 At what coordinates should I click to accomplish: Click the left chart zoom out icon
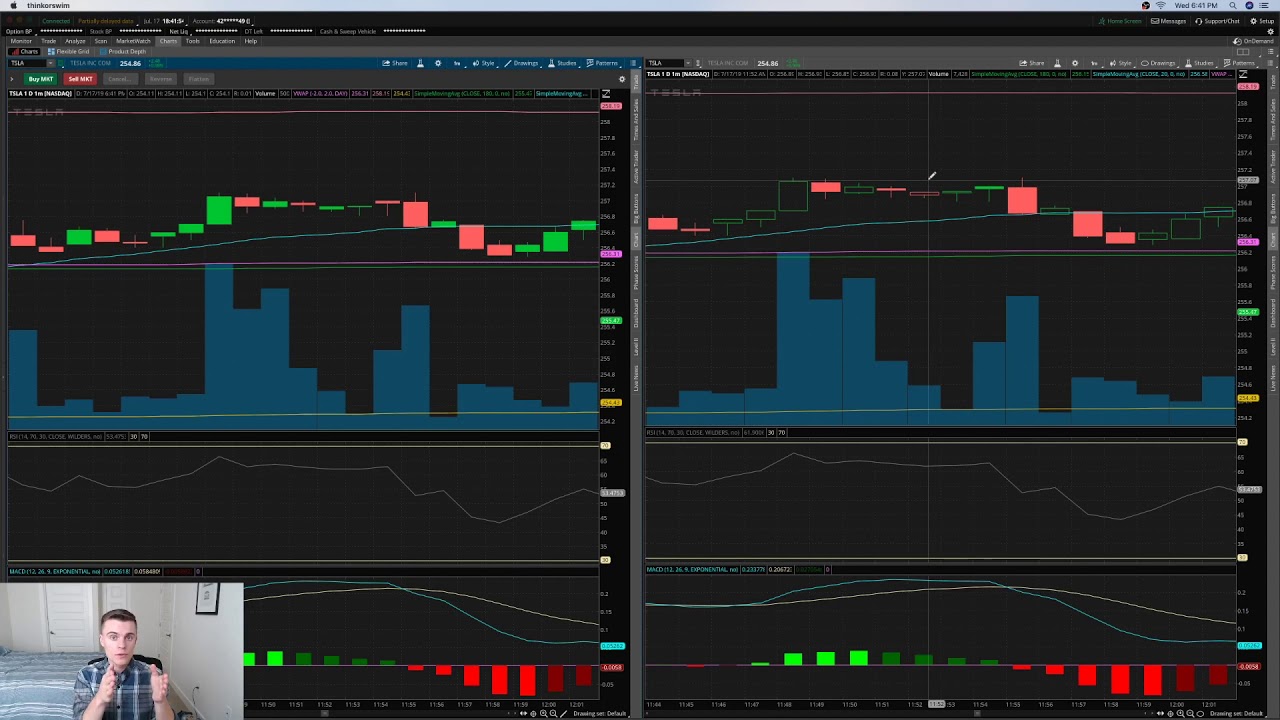554,713
